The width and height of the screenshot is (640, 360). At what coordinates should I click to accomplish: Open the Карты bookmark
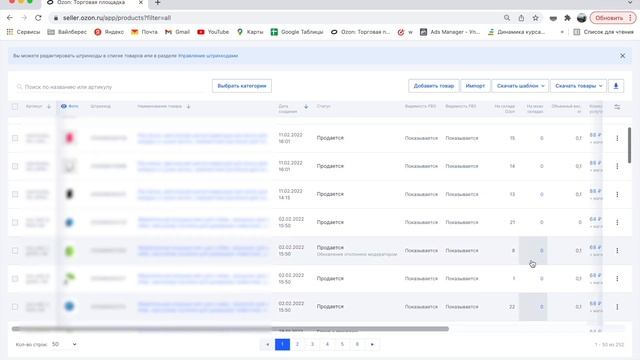pos(250,32)
